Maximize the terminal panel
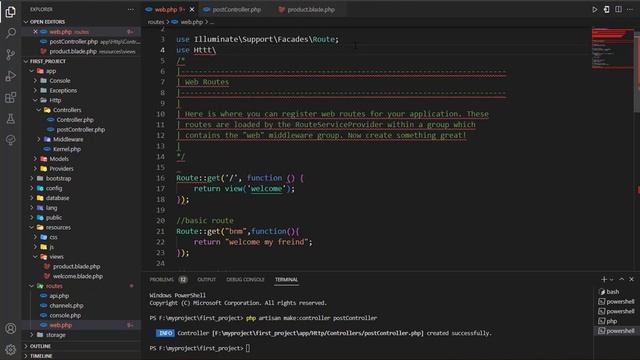 [621, 279]
